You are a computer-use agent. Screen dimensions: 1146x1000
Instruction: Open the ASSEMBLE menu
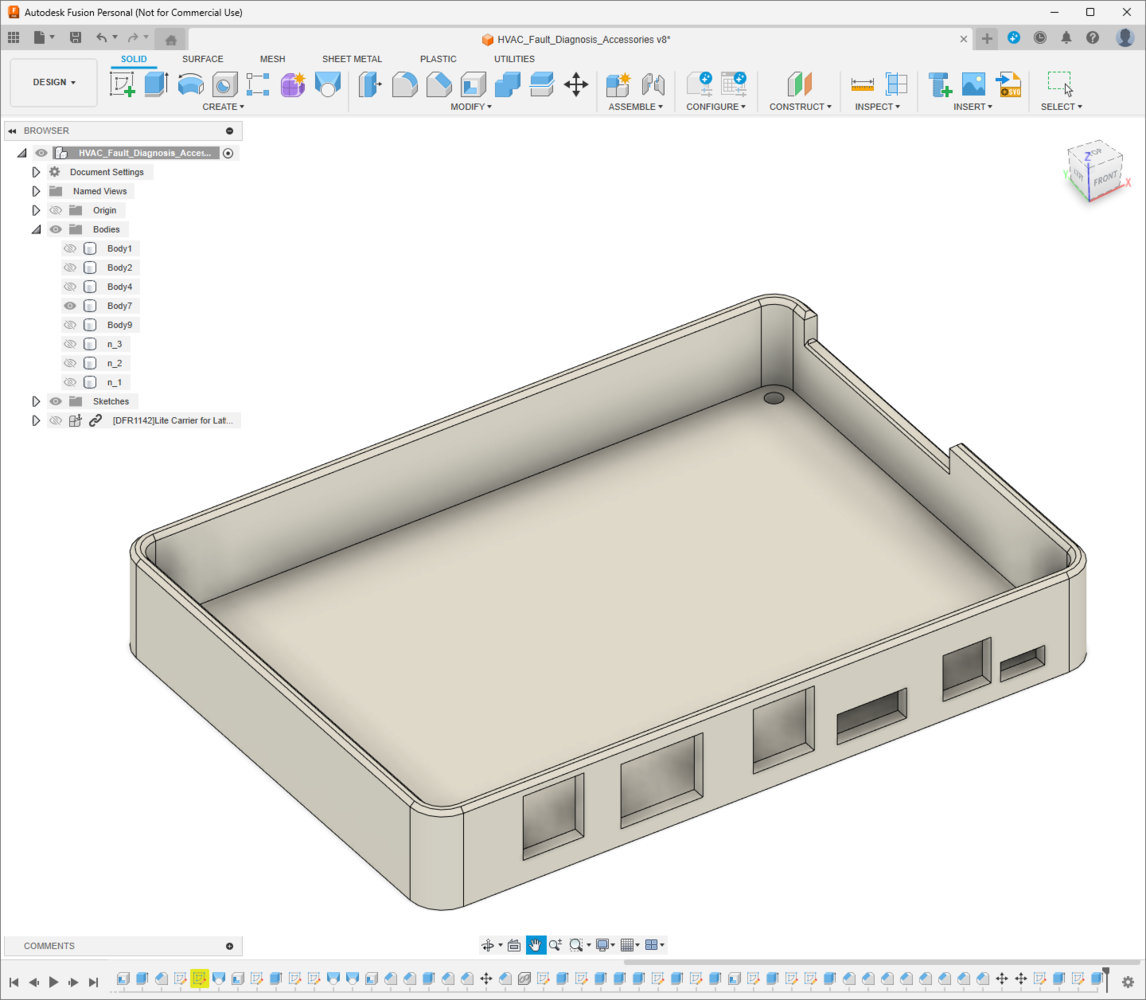point(635,107)
